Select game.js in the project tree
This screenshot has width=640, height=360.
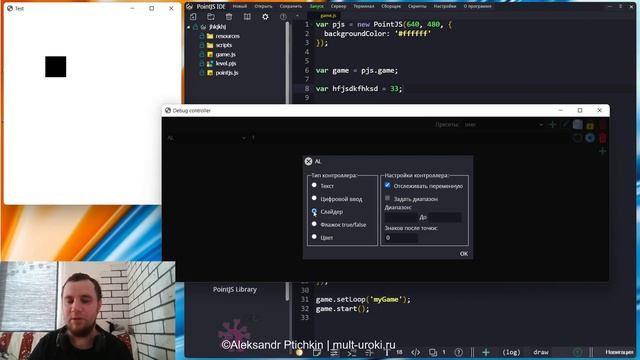[225, 54]
